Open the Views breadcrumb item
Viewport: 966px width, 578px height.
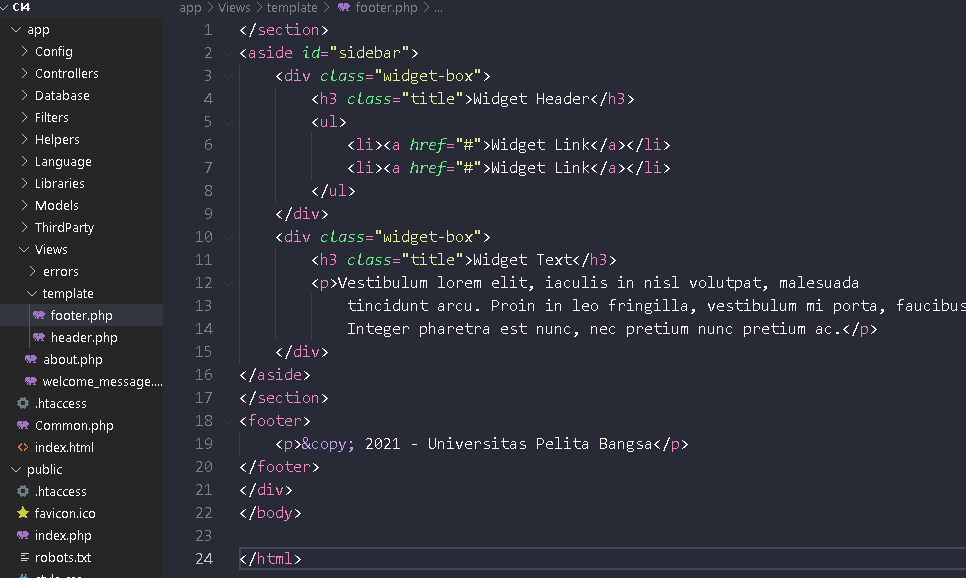click(234, 8)
